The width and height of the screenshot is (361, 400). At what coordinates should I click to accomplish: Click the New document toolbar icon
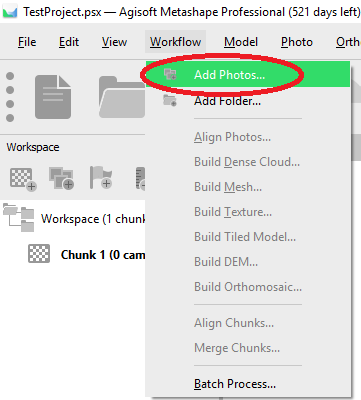click(x=53, y=97)
